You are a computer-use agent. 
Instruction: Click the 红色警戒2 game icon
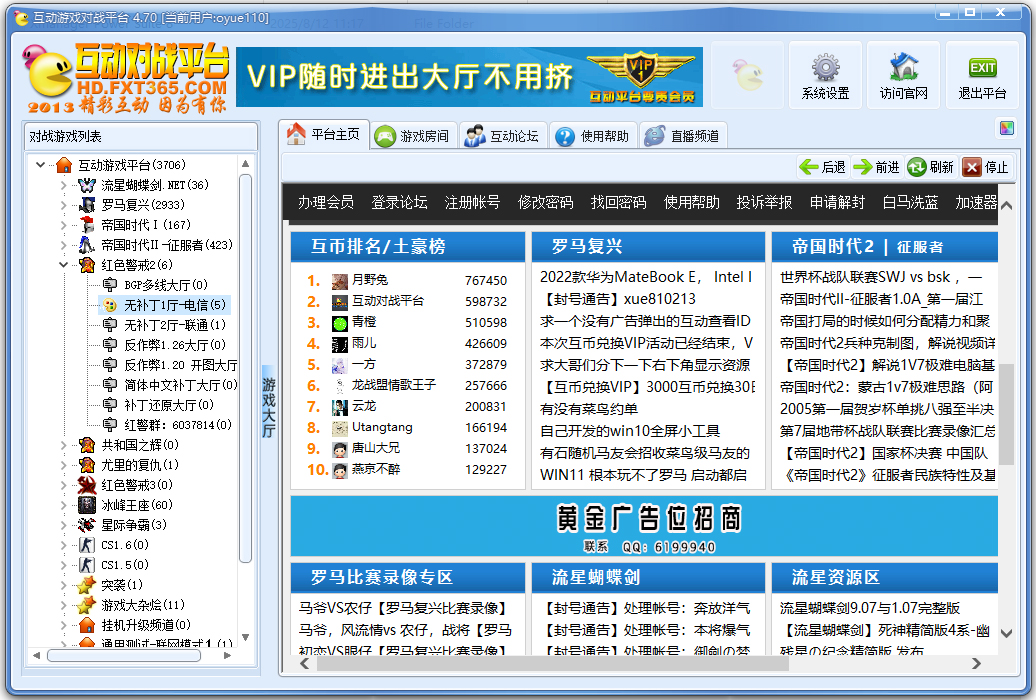[x=87, y=265]
